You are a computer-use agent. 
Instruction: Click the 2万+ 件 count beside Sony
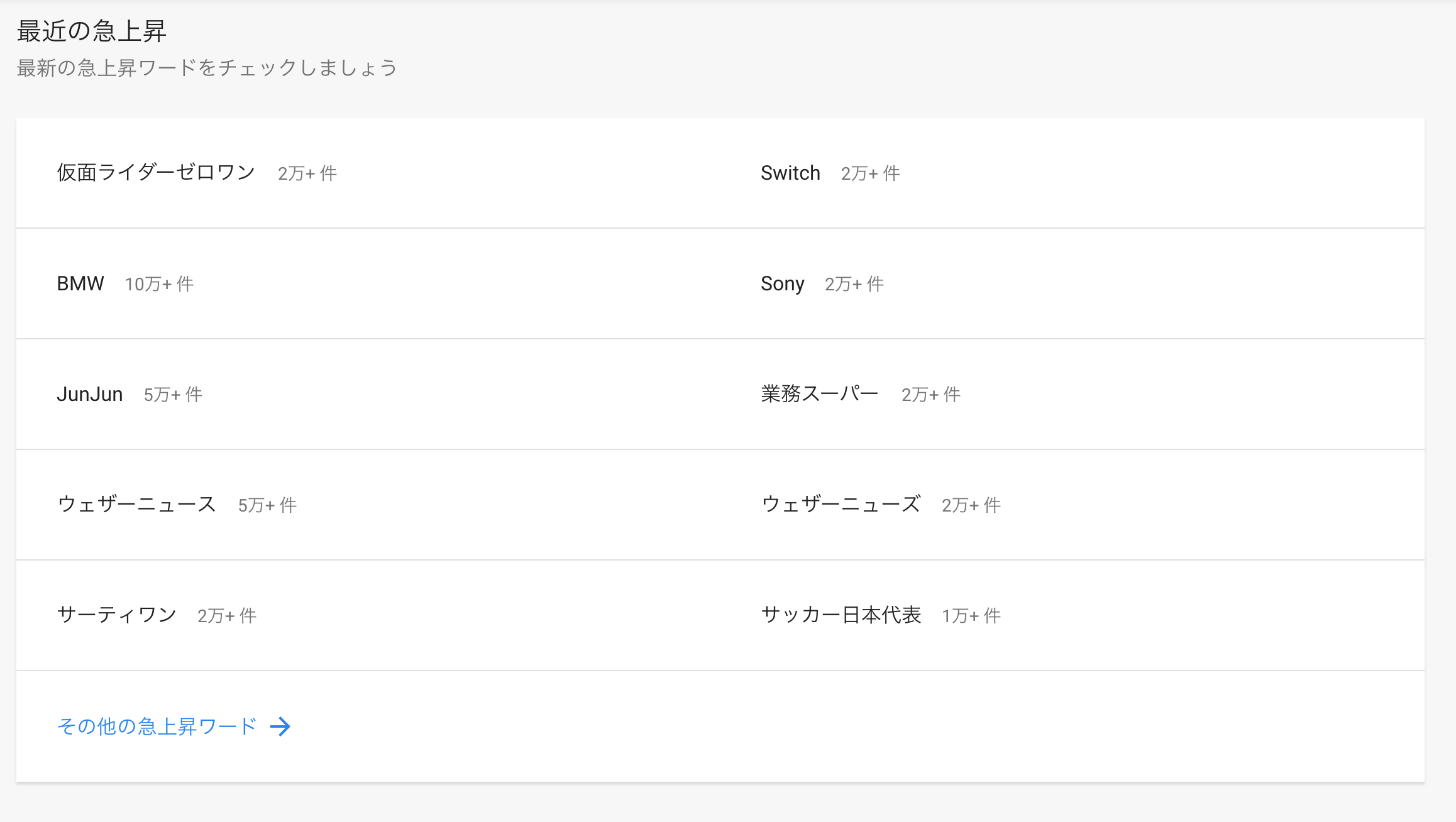854,284
